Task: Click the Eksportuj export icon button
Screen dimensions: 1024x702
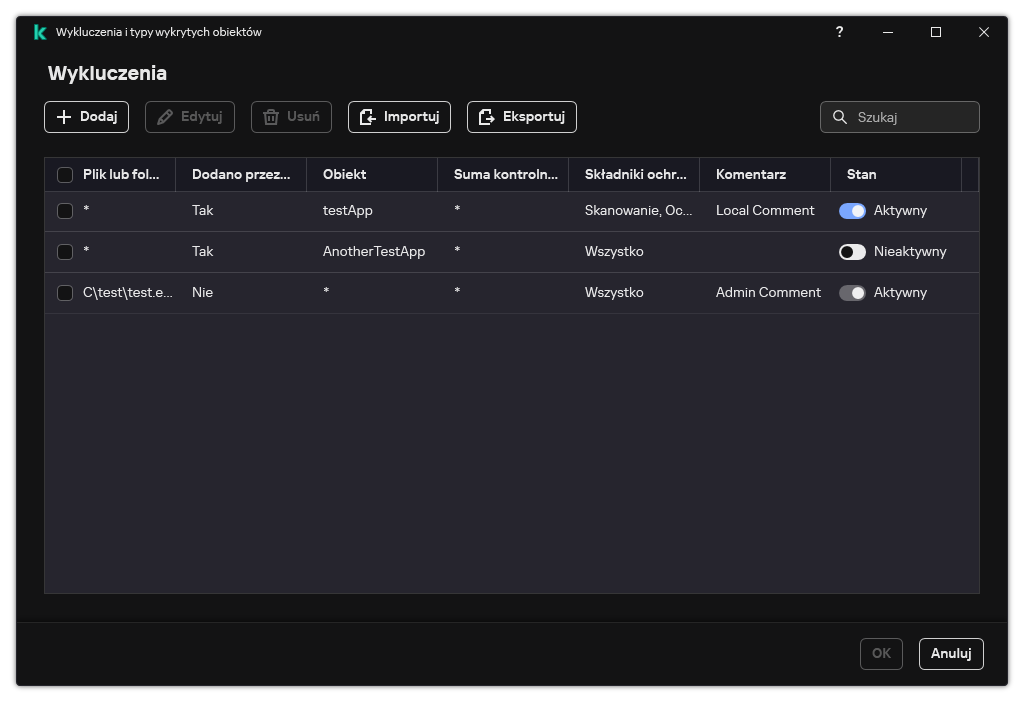Action: click(x=521, y=117)
